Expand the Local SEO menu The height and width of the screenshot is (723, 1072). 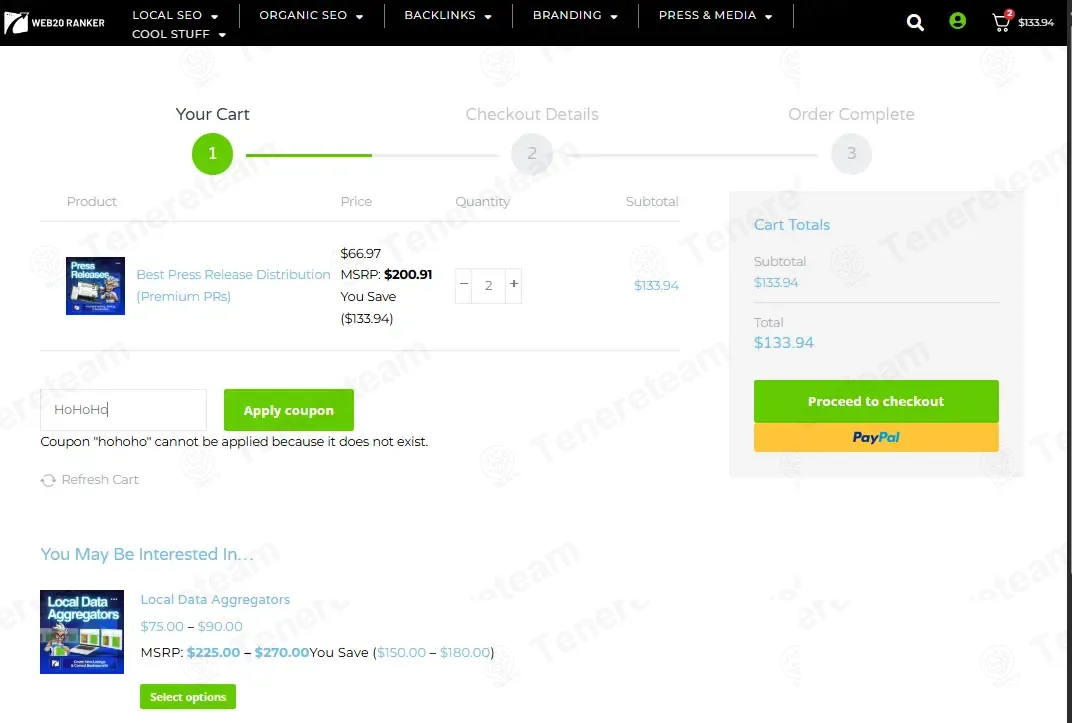point(175,15)
